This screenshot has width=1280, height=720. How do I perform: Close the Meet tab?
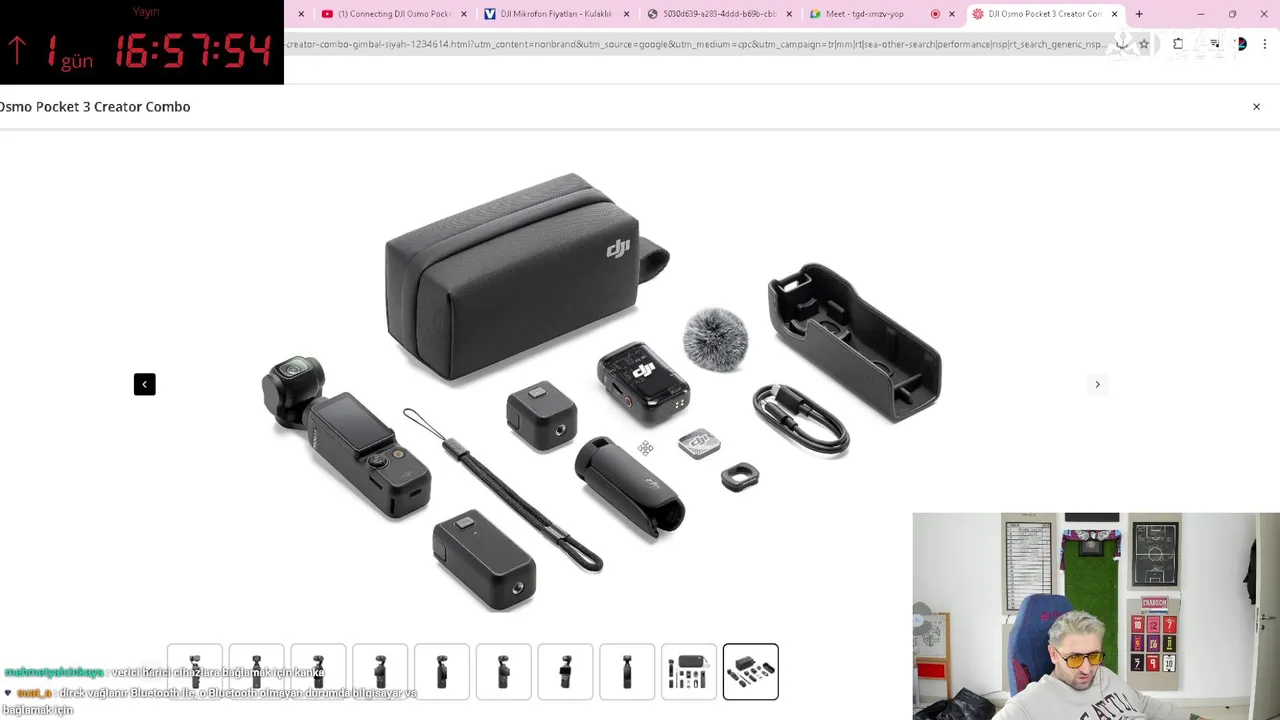[952, 14]
